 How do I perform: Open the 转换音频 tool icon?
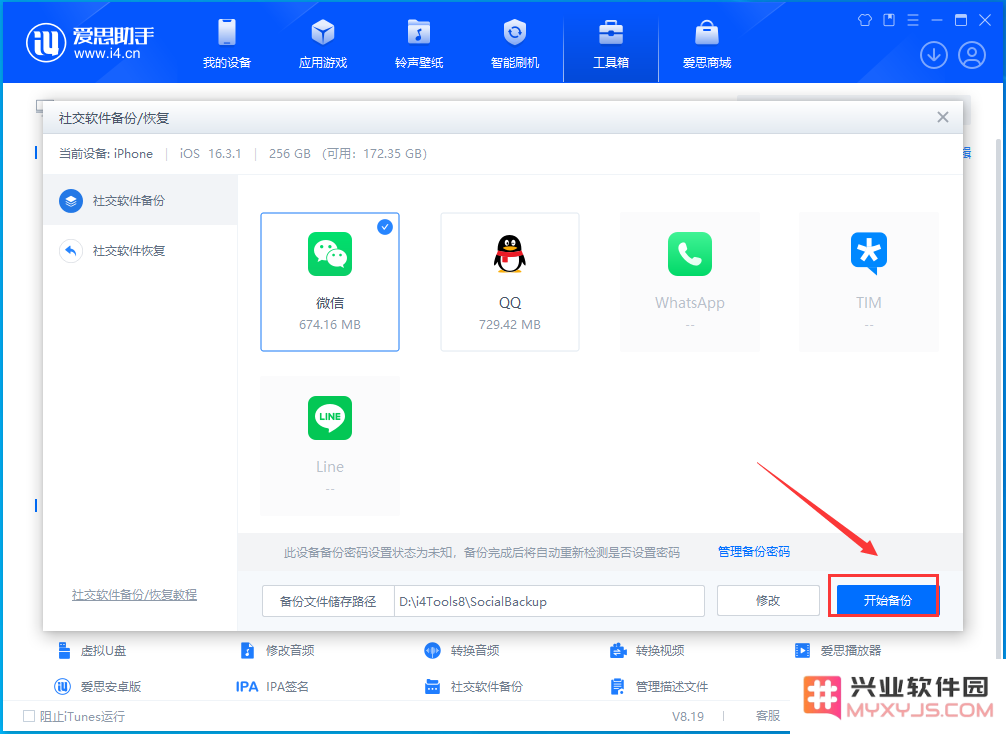click(x=432, y=651)
